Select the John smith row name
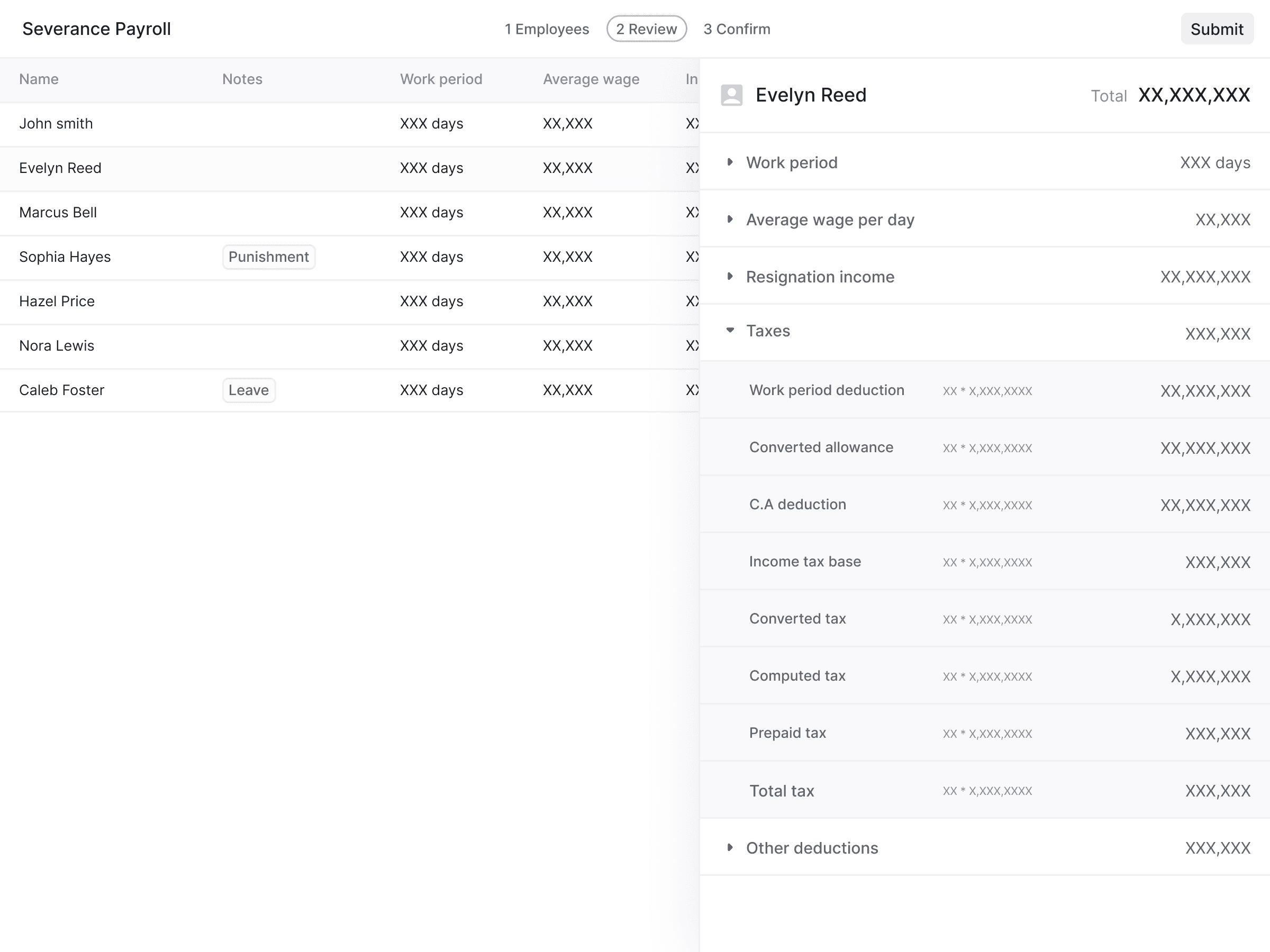The image size is (1270, 952). (x=56, y=123)
